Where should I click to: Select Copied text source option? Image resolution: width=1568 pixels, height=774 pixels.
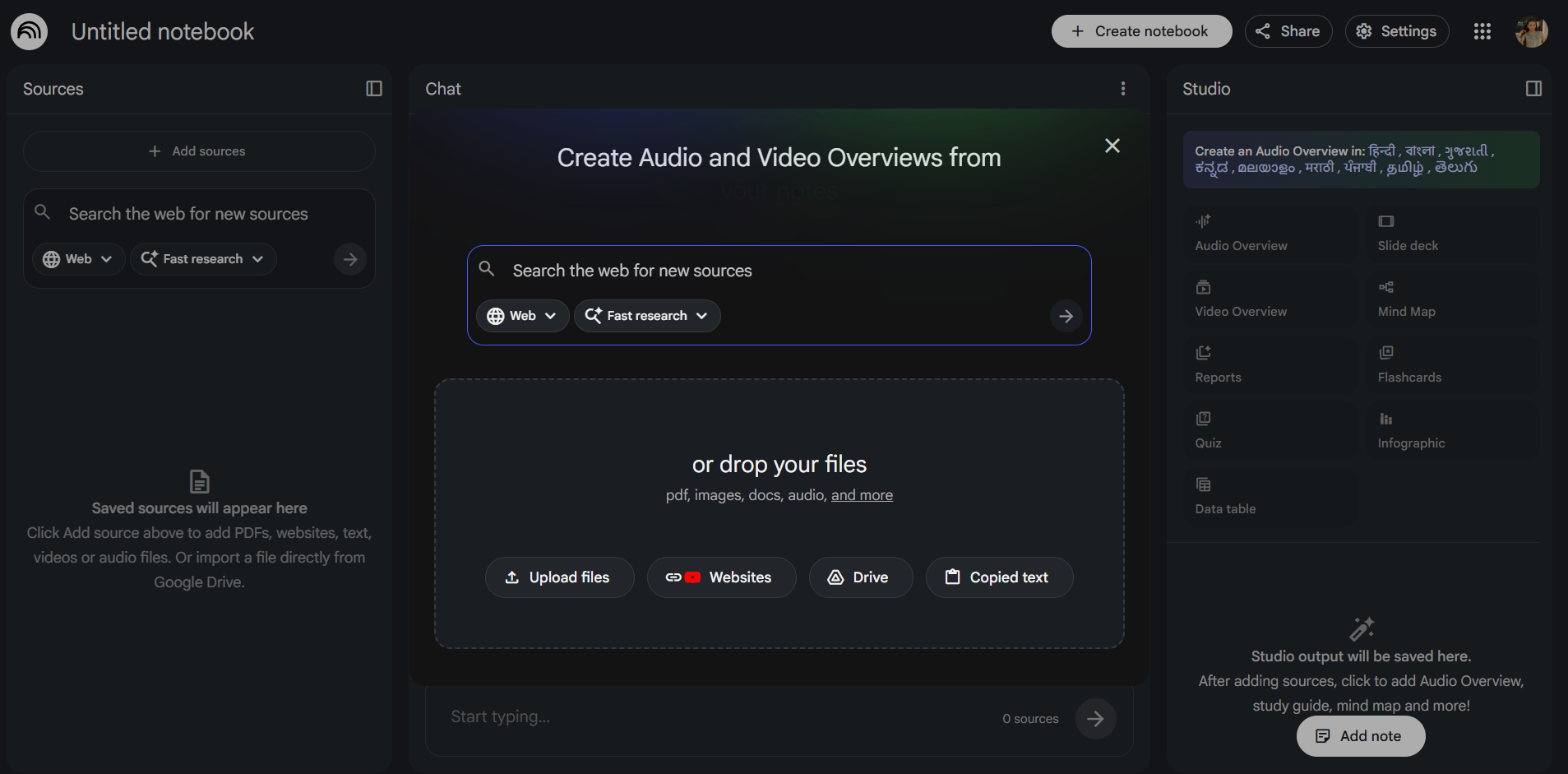click(999, 577)
